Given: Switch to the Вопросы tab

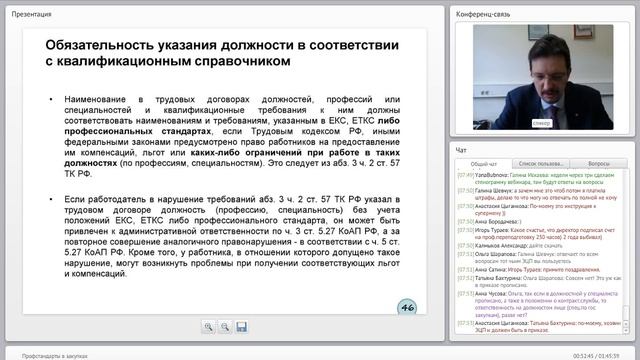Looking at the screenshot, I should click(599, 164).
